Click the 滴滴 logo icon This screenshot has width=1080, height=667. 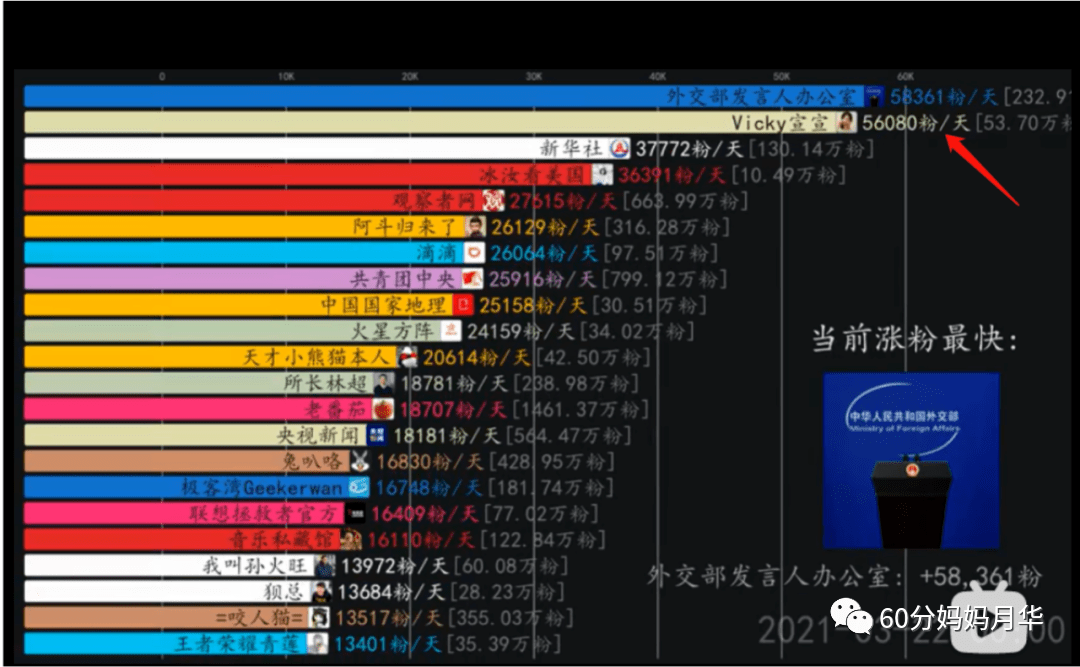click(473, 253)
